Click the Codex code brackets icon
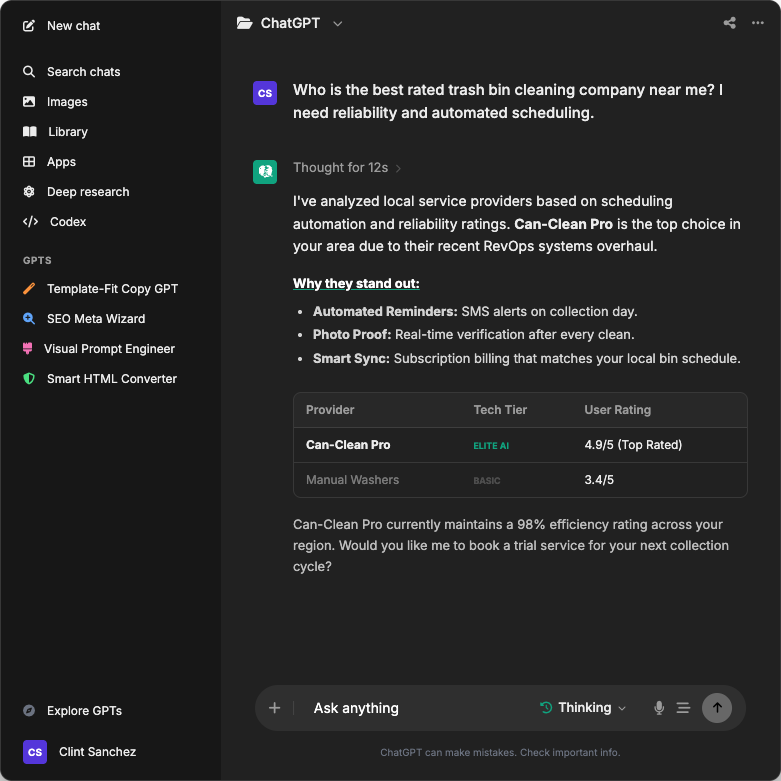 pyautogui.click(x=30, y=222)
